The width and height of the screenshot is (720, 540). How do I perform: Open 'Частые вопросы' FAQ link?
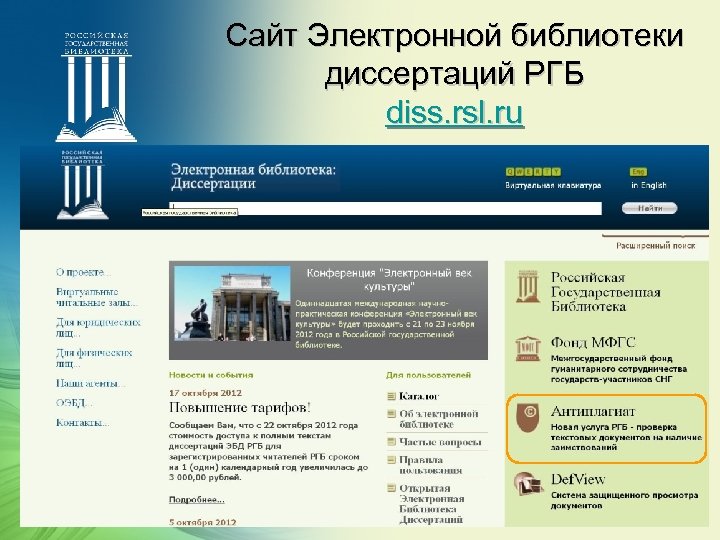pyautogui.click(x=440, y=442)
